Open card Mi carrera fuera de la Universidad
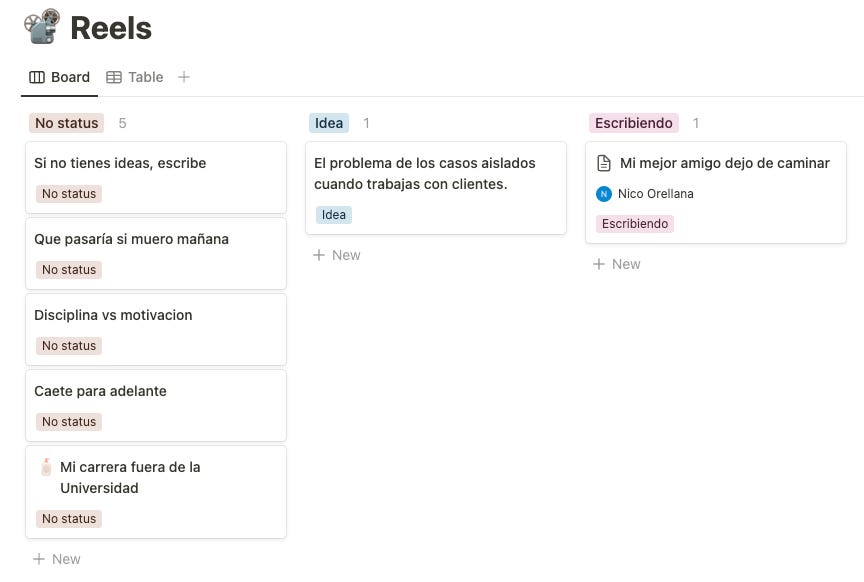This screenshot has height=582, width=864. pyautogui.click(x=156, y=492)
